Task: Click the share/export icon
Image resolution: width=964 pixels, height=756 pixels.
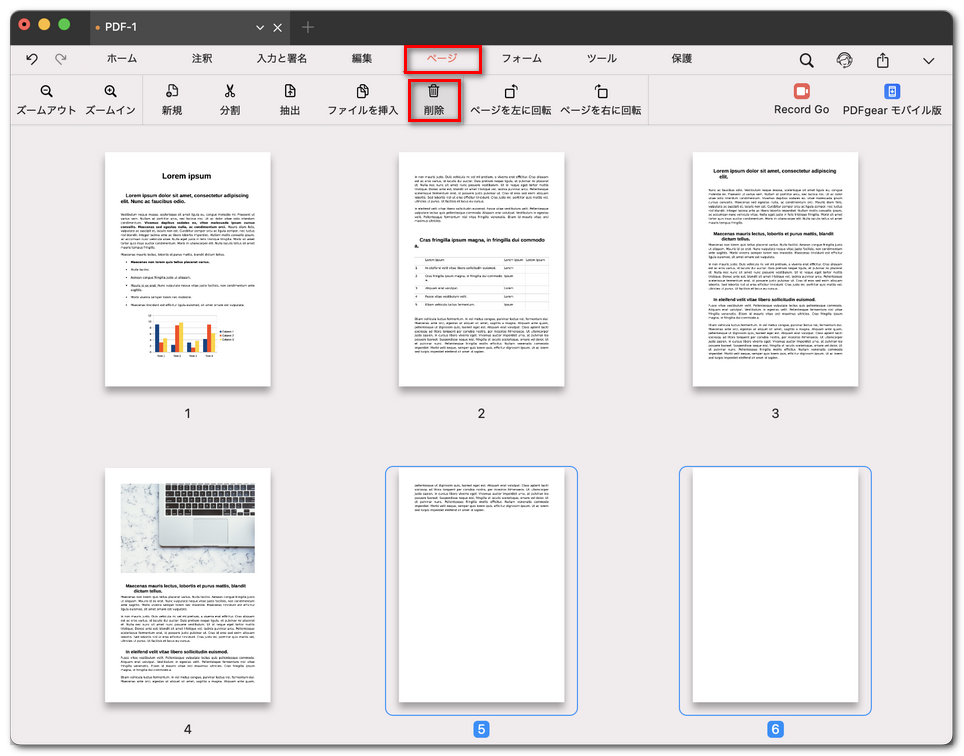Action: coord(883,60)
